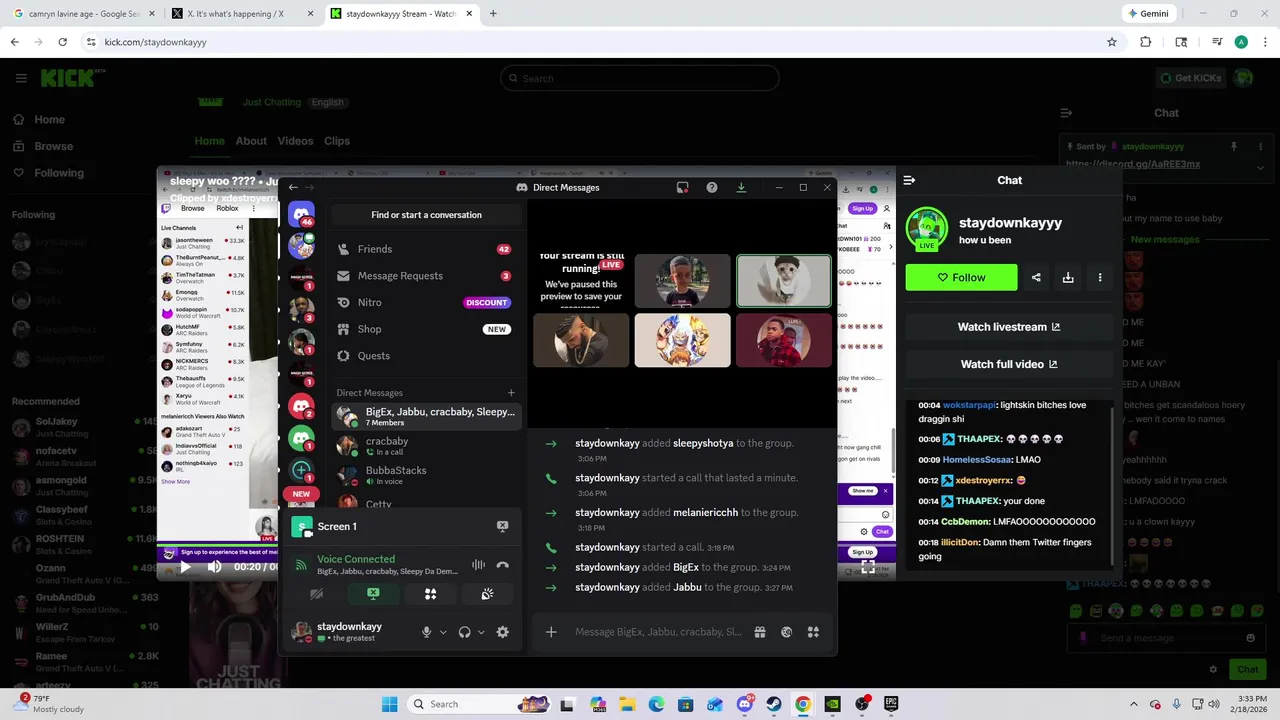Click Find or start a conversation
This screenshot has width=1280, height=720.
click(426, 215)
